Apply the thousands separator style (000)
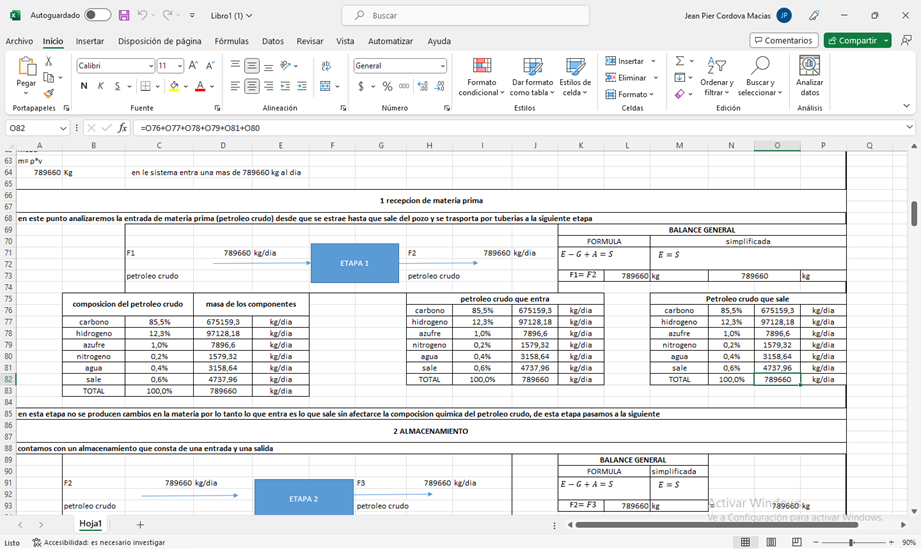Viewport: 921px width, 549px height. coord(404,86)
